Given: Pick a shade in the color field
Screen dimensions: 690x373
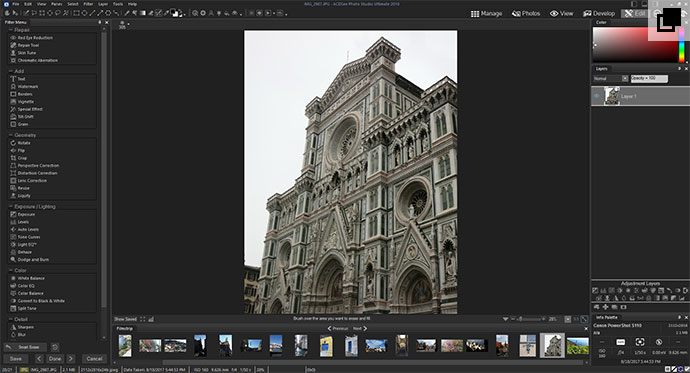Looking at the screenshot, I should click(635, 44).
